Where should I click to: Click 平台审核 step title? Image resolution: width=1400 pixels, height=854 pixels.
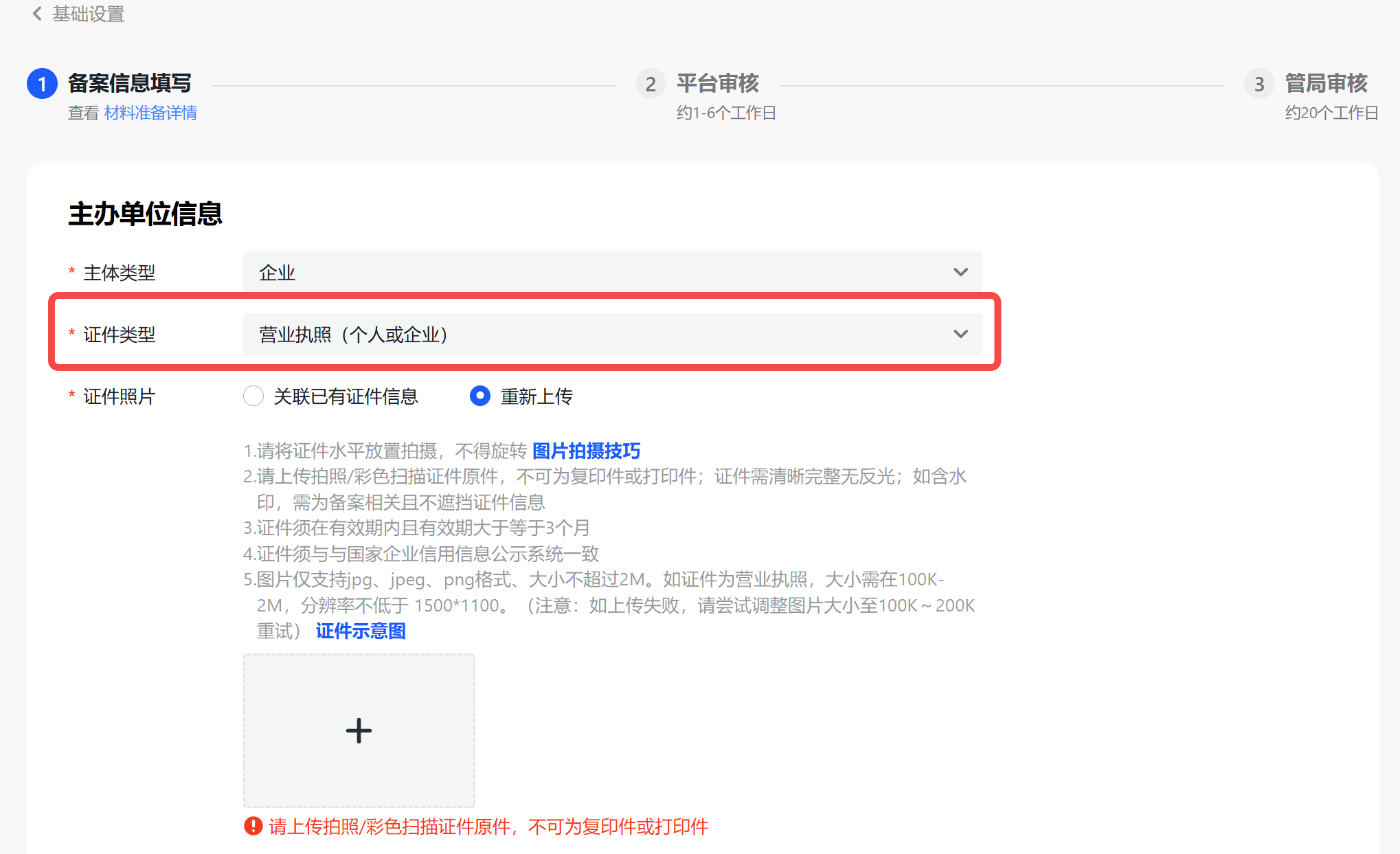[717, 83]
